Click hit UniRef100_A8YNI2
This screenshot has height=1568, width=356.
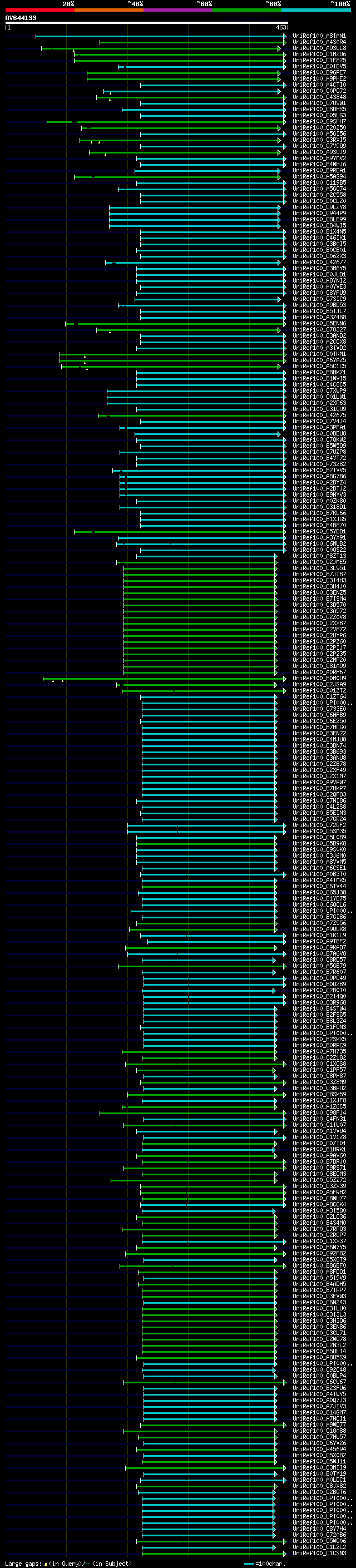(x=319, y=280)
